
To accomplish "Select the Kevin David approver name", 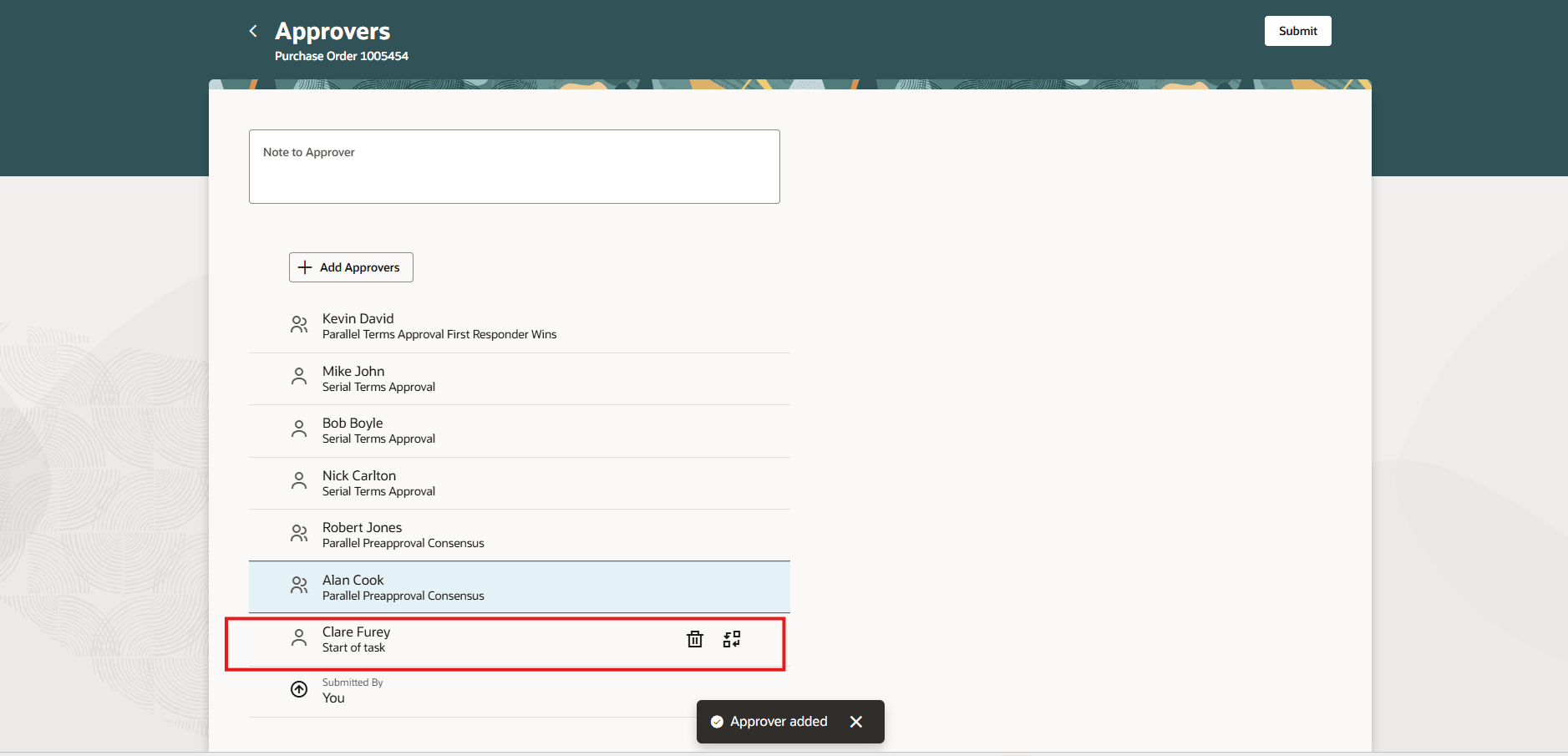I will coord(358,318).
